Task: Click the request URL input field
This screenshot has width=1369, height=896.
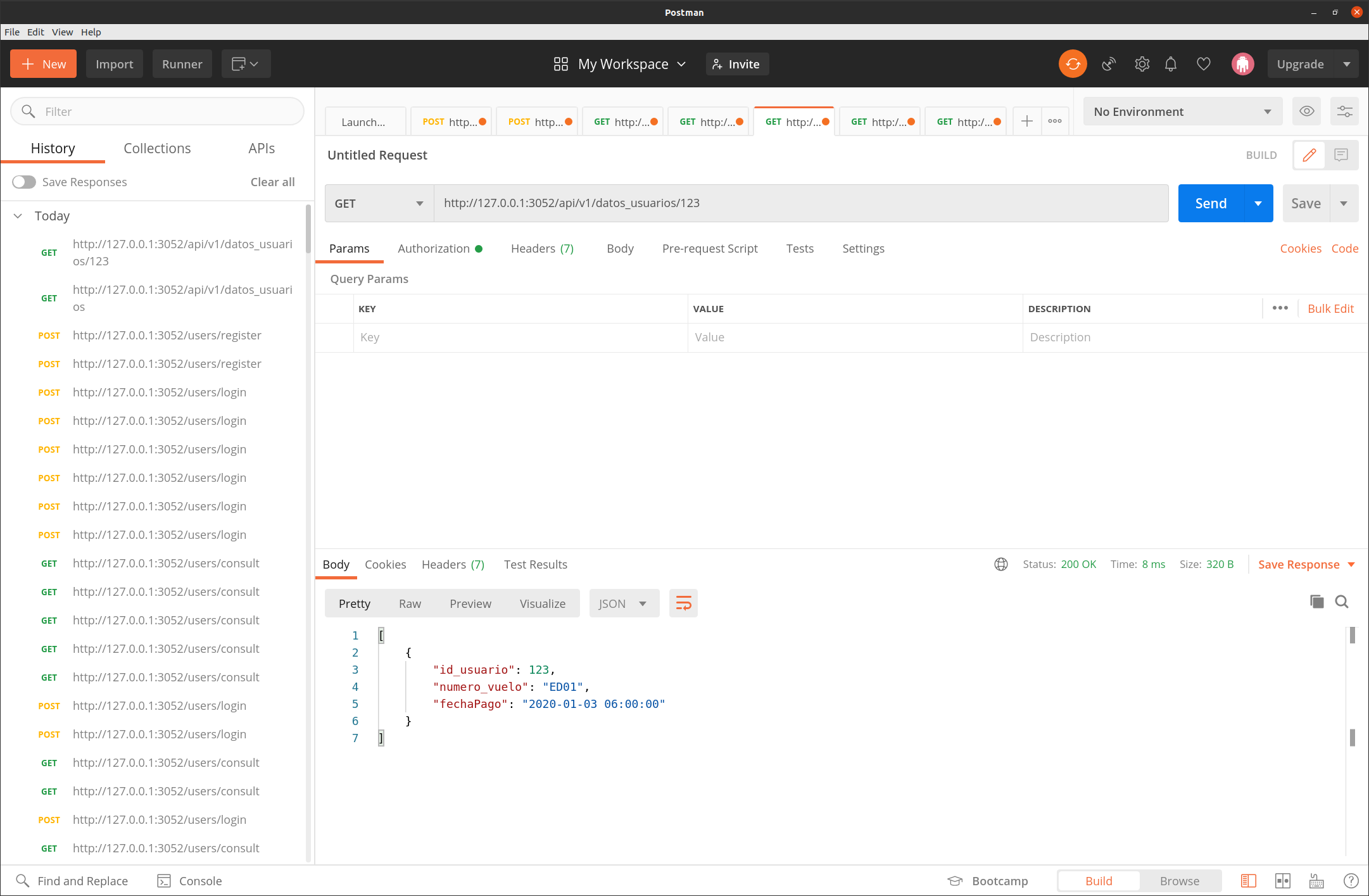Action: point(801,203)
